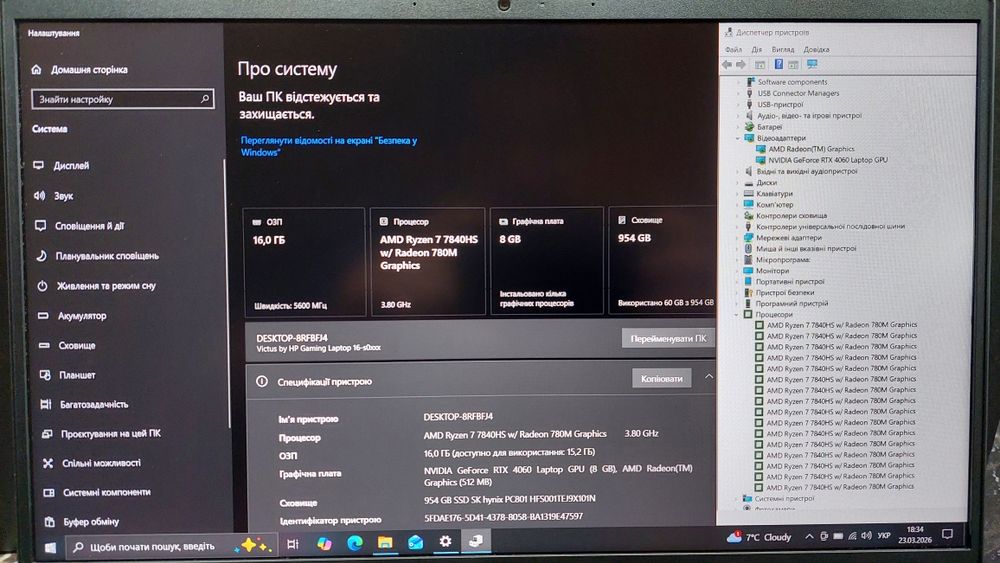The width and height of the screenshot is (1000, 563).
Task: Select Комп'ютер in Device Manager tree
Action: tap(774, 205)
